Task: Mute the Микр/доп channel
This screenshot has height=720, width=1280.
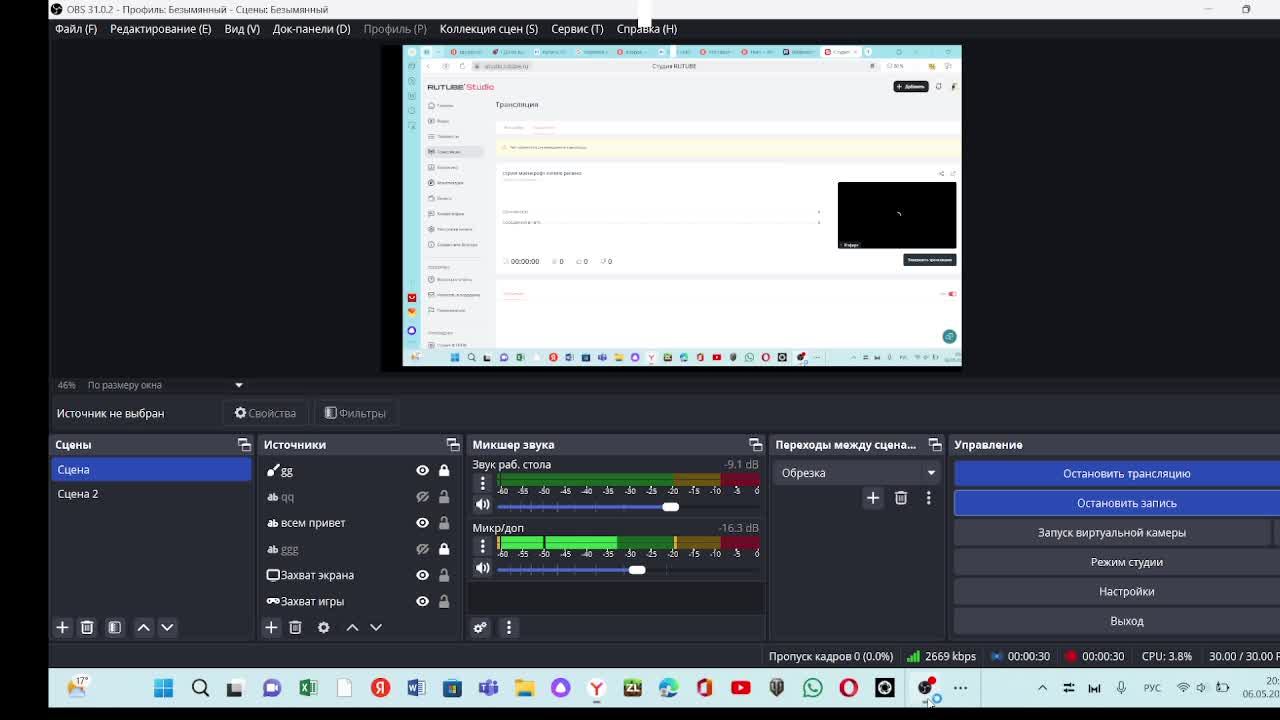Action: [482, 569]
